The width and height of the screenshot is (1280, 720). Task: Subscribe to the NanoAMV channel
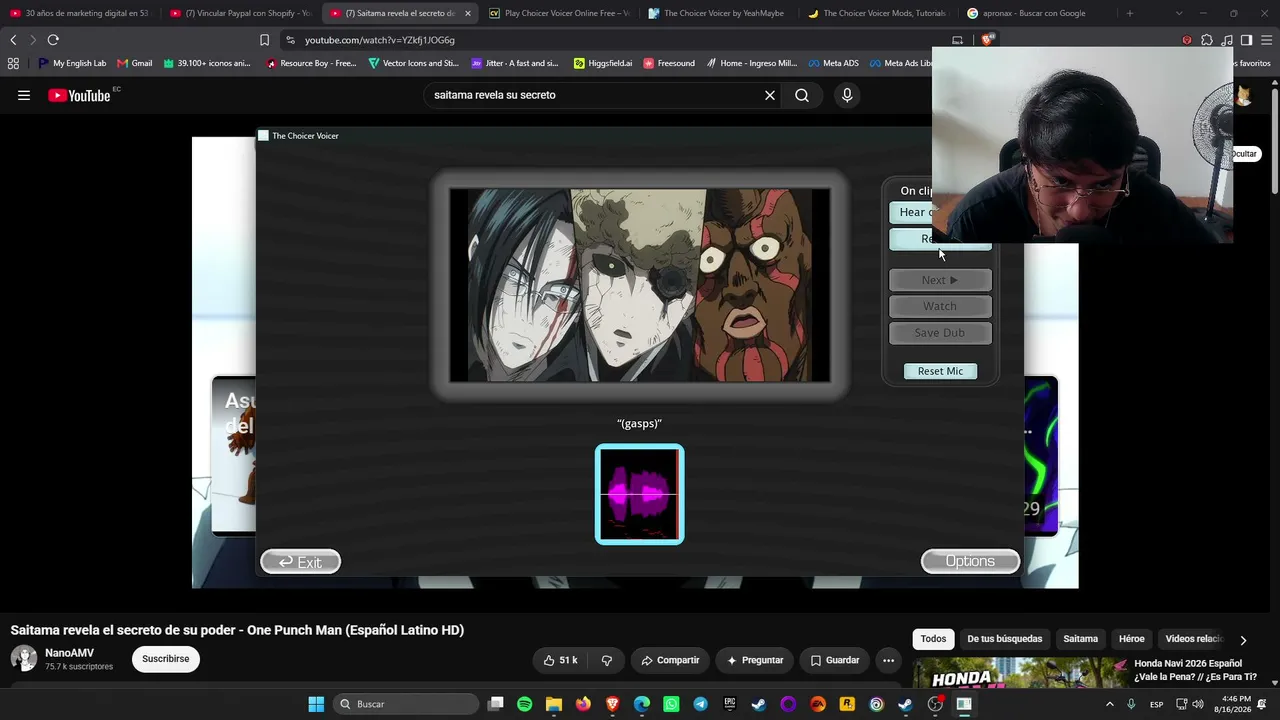(x=166, y=659)
